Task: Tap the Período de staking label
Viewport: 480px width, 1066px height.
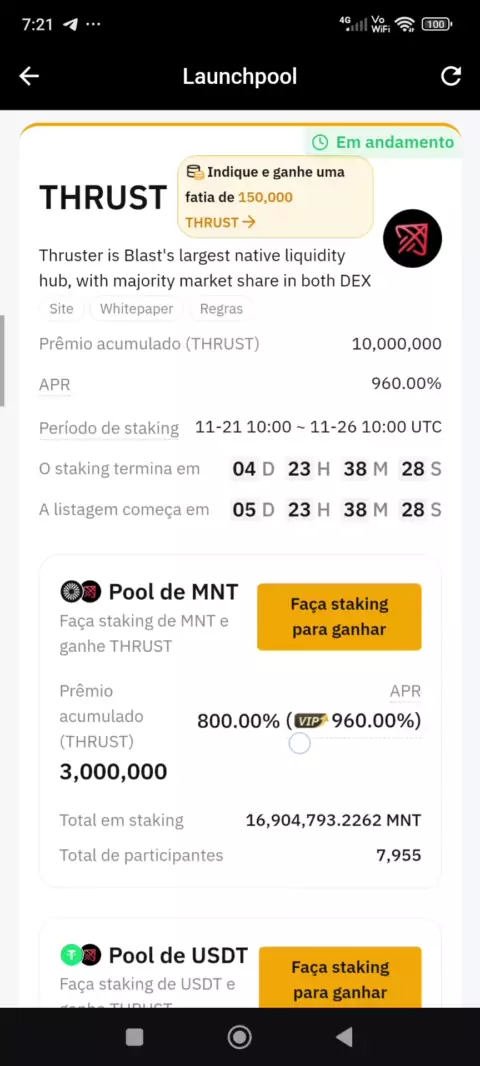Action: tap(109, 428)
